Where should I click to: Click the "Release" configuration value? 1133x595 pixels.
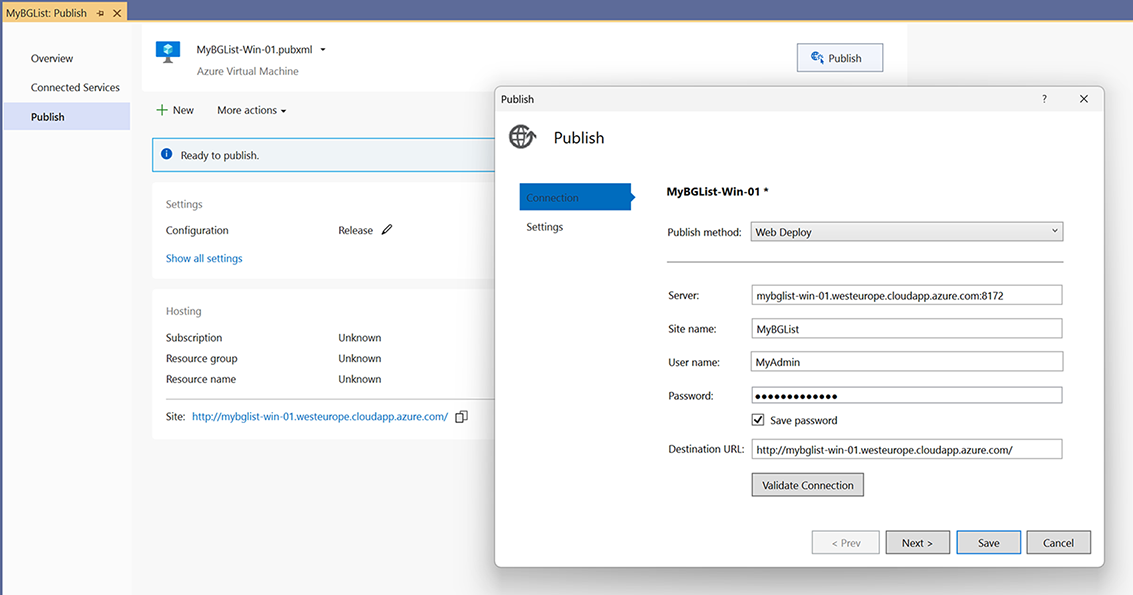[356, 230]
